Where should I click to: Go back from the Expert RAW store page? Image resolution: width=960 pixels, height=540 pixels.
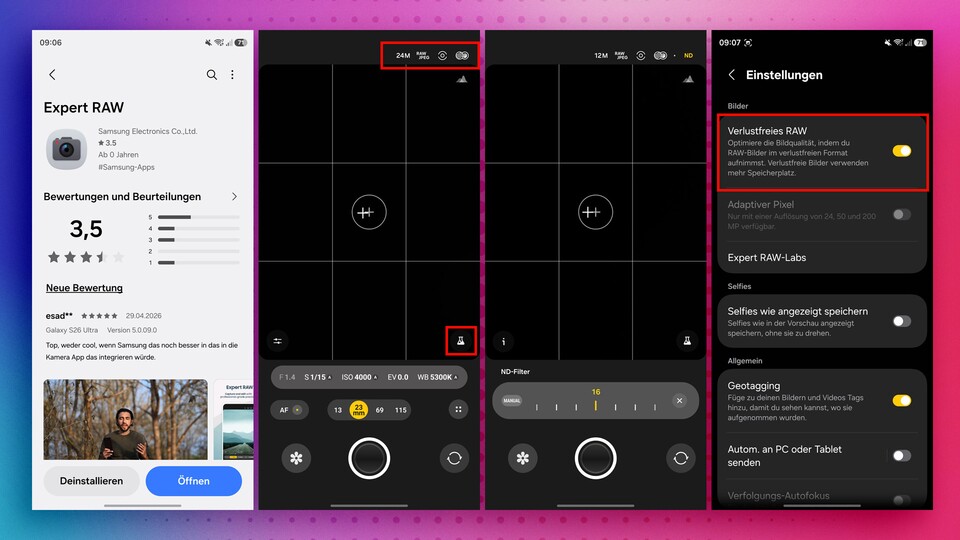coord(52,75)
